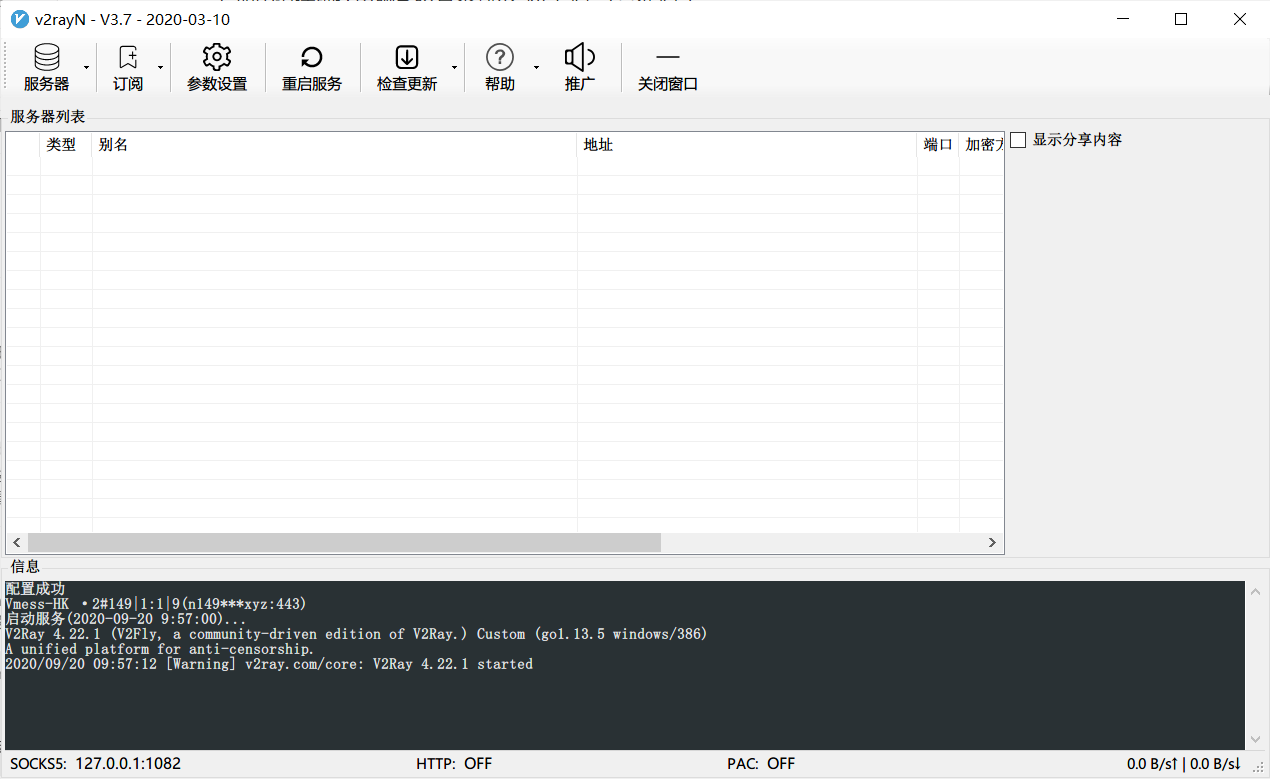1270x779 pixels.
Task: Click the log panel scroll-down arrow
Action: click(x=1257, y=740)
